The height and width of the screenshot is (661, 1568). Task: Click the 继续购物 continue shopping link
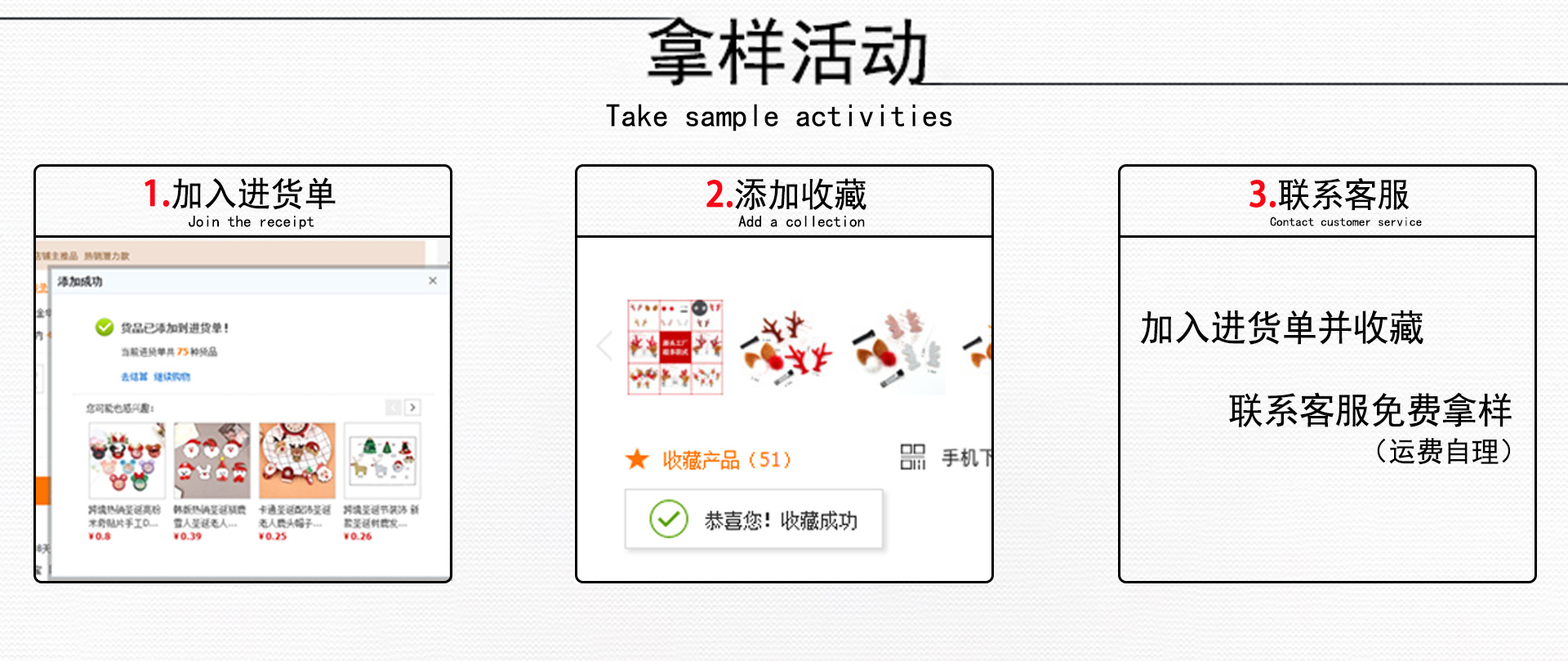(172, 377)
